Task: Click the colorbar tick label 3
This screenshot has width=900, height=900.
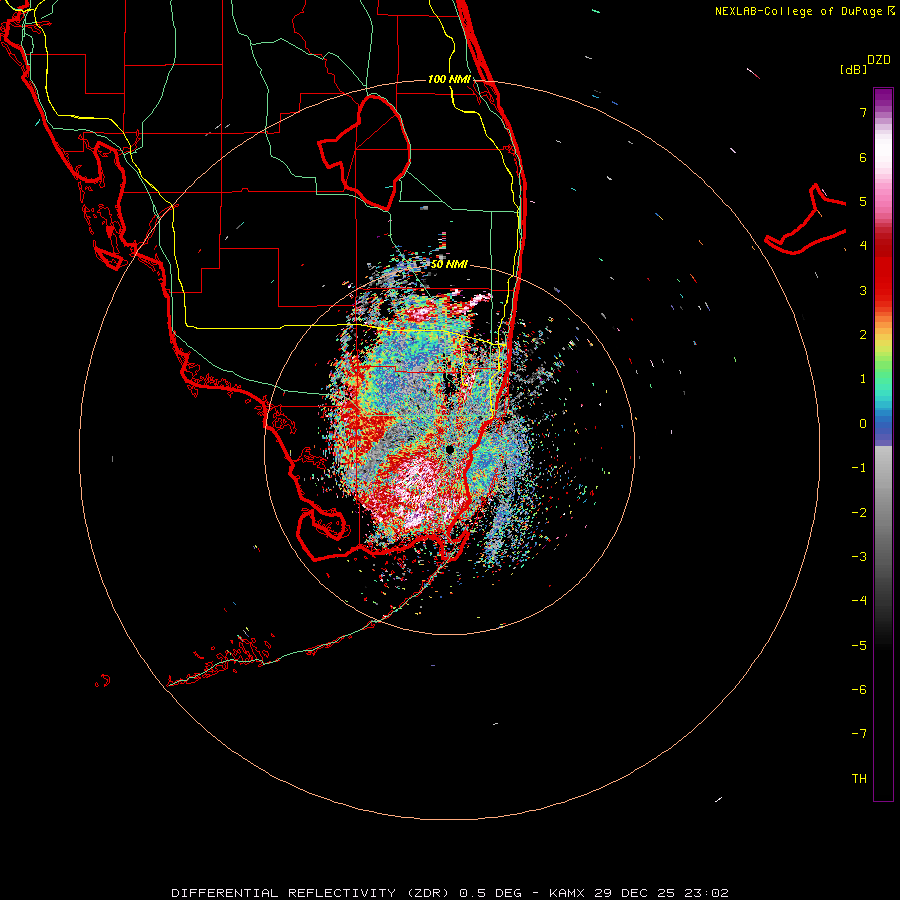Action: pos(863,290)
